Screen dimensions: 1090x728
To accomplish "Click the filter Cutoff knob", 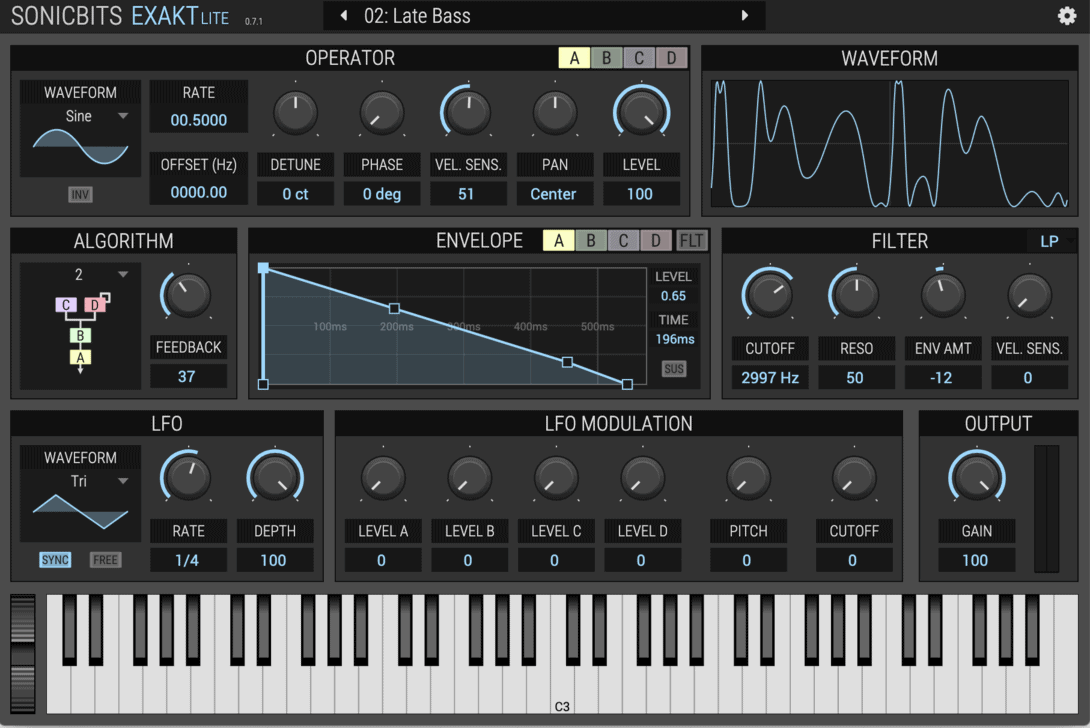I will click(769, 296).
